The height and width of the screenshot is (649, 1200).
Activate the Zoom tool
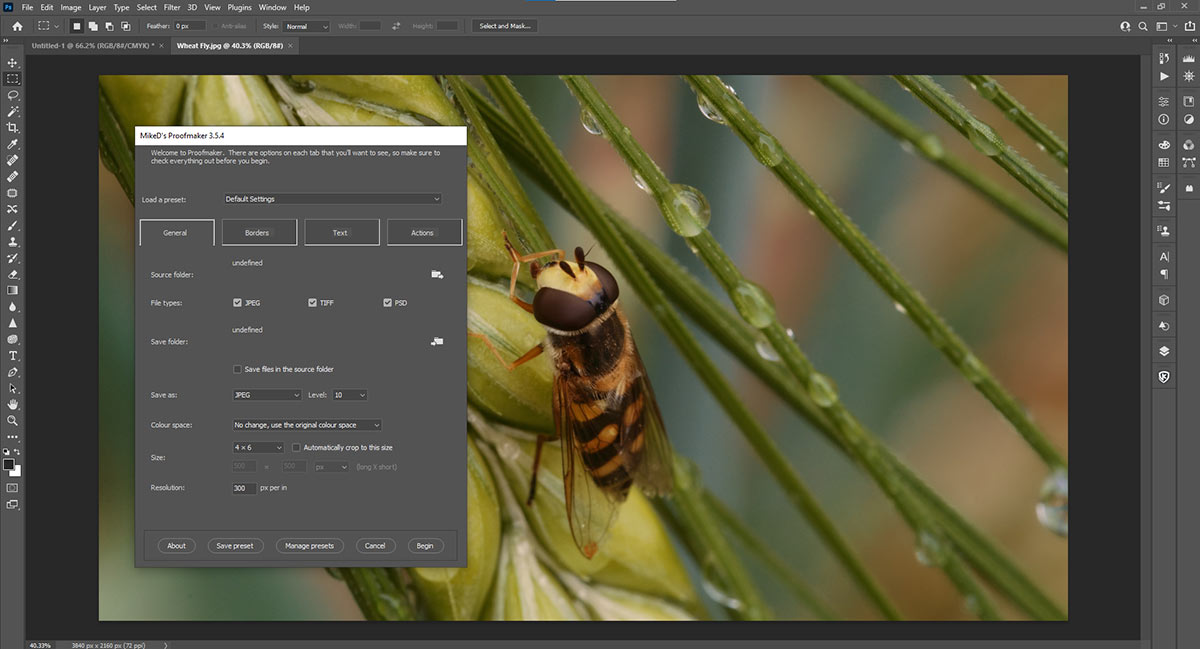click(x=12, y=421)
